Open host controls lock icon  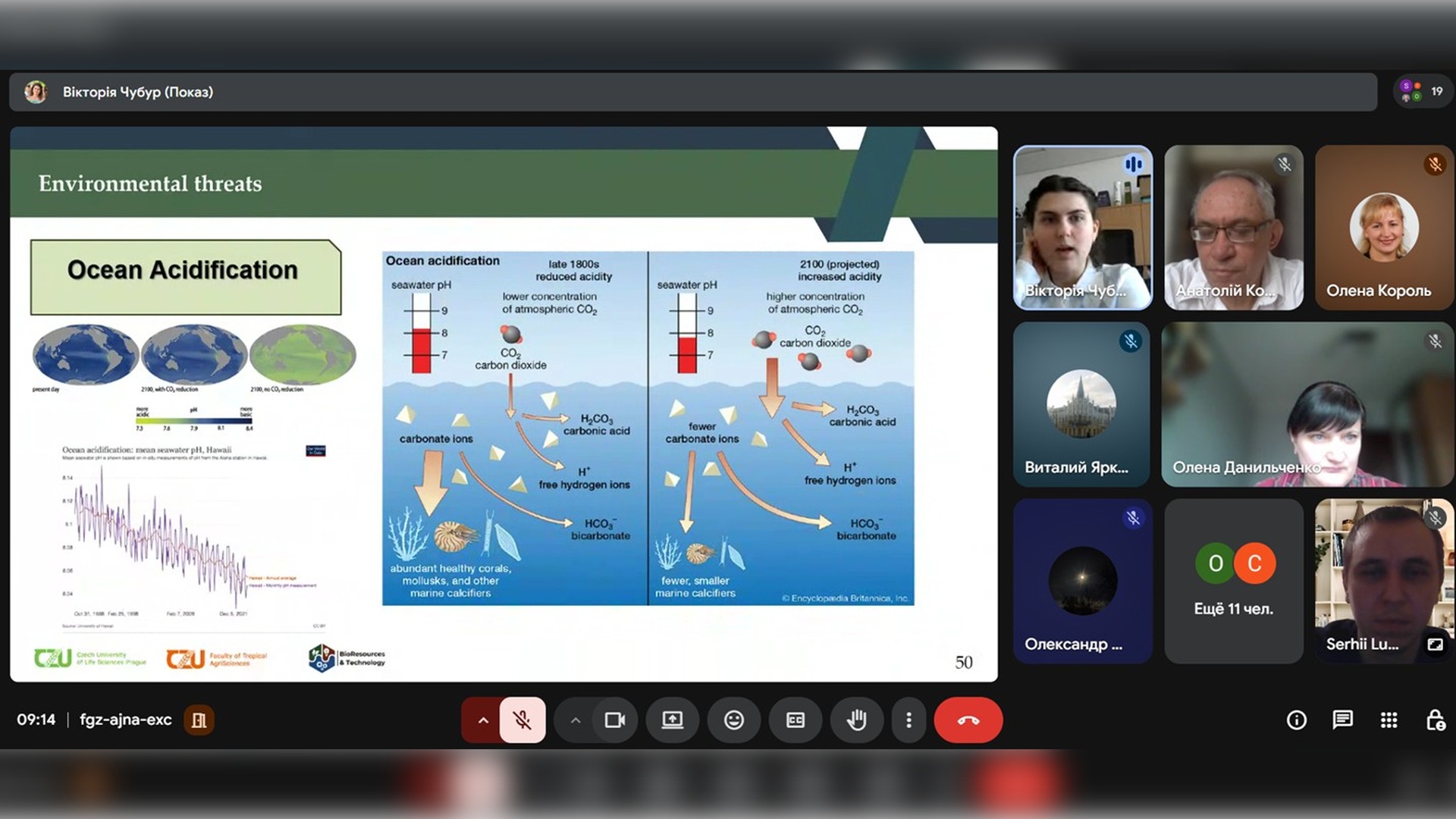point(1435,720)
